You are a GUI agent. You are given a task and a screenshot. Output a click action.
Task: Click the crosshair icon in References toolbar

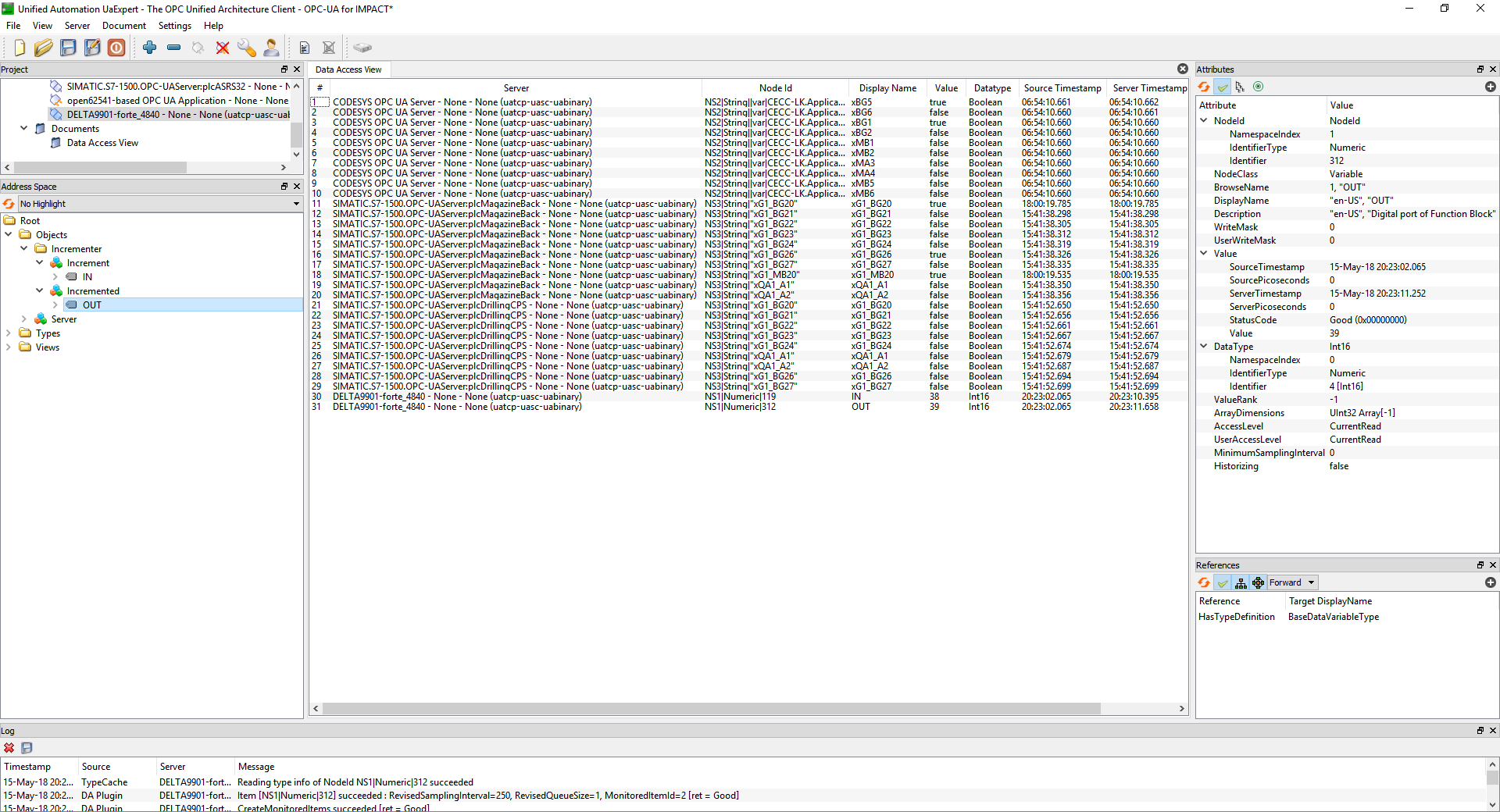point(1258,582)
